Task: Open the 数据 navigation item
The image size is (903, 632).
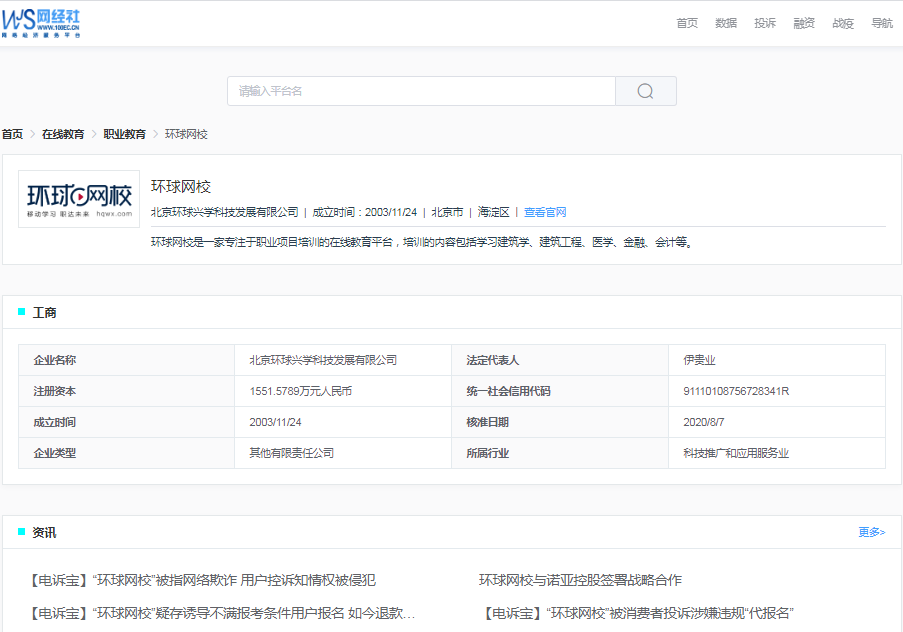Action: click(x=724, y=22)
